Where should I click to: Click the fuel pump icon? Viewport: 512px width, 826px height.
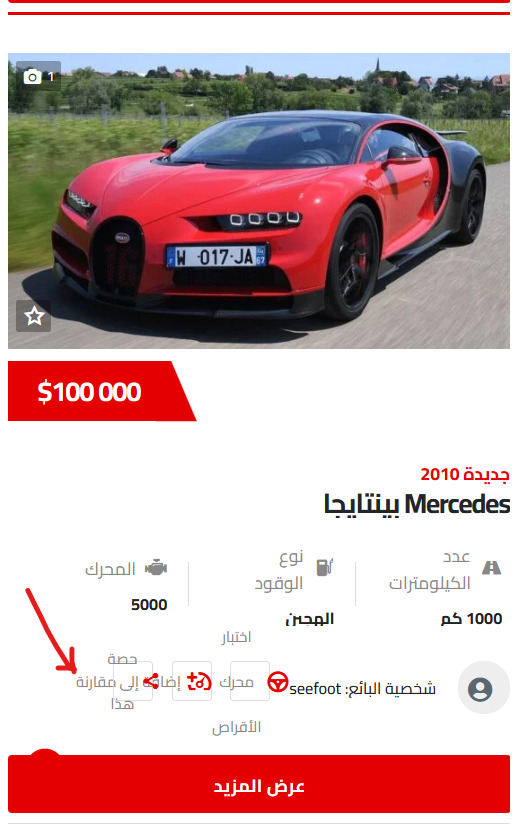point(324,567)
